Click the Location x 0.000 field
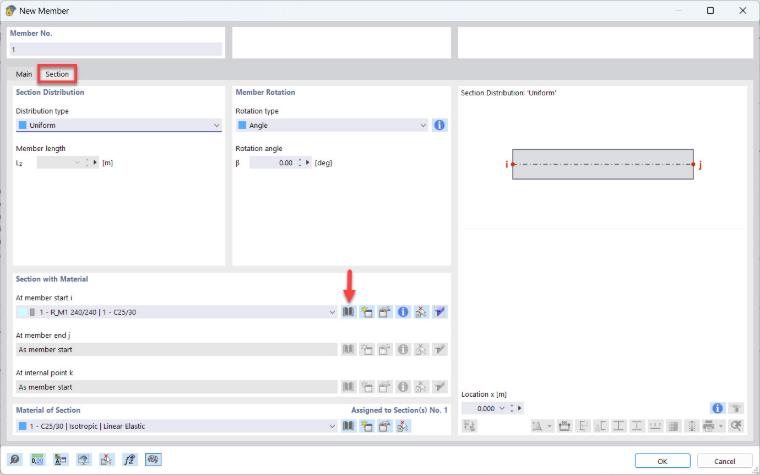This screenshot has height=475, width=760. tap(480, 409)
